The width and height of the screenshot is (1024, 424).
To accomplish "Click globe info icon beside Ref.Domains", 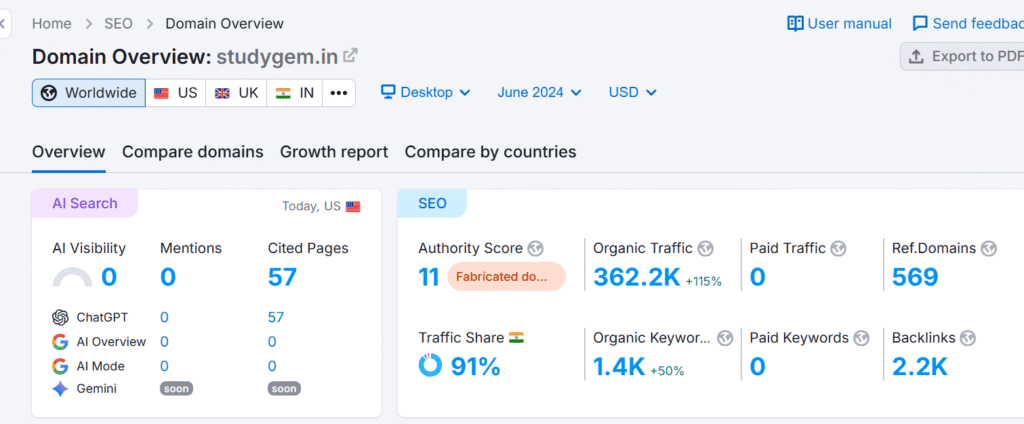I will point(989,248).
